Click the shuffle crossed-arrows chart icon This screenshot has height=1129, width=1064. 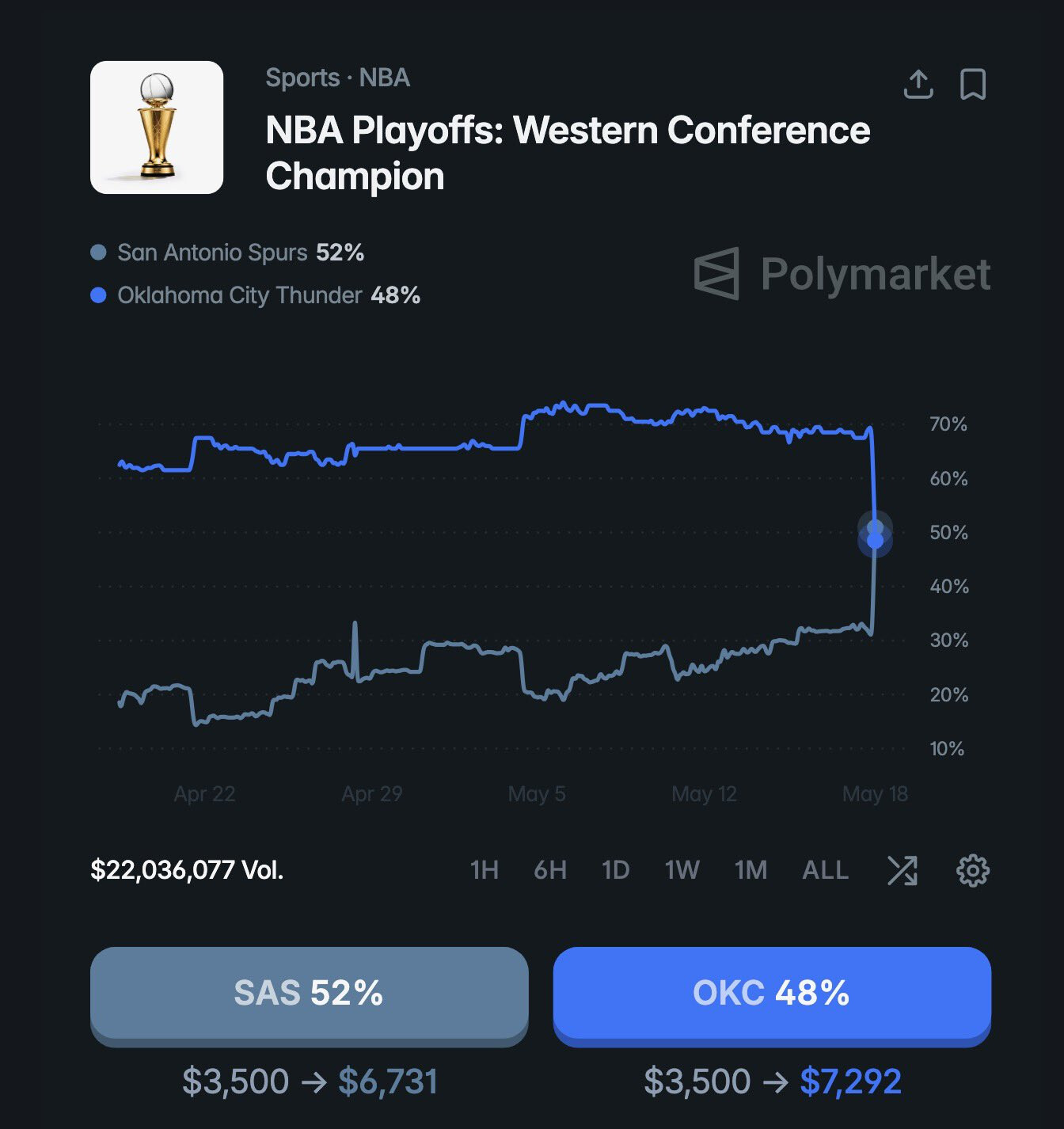(902, 870)
